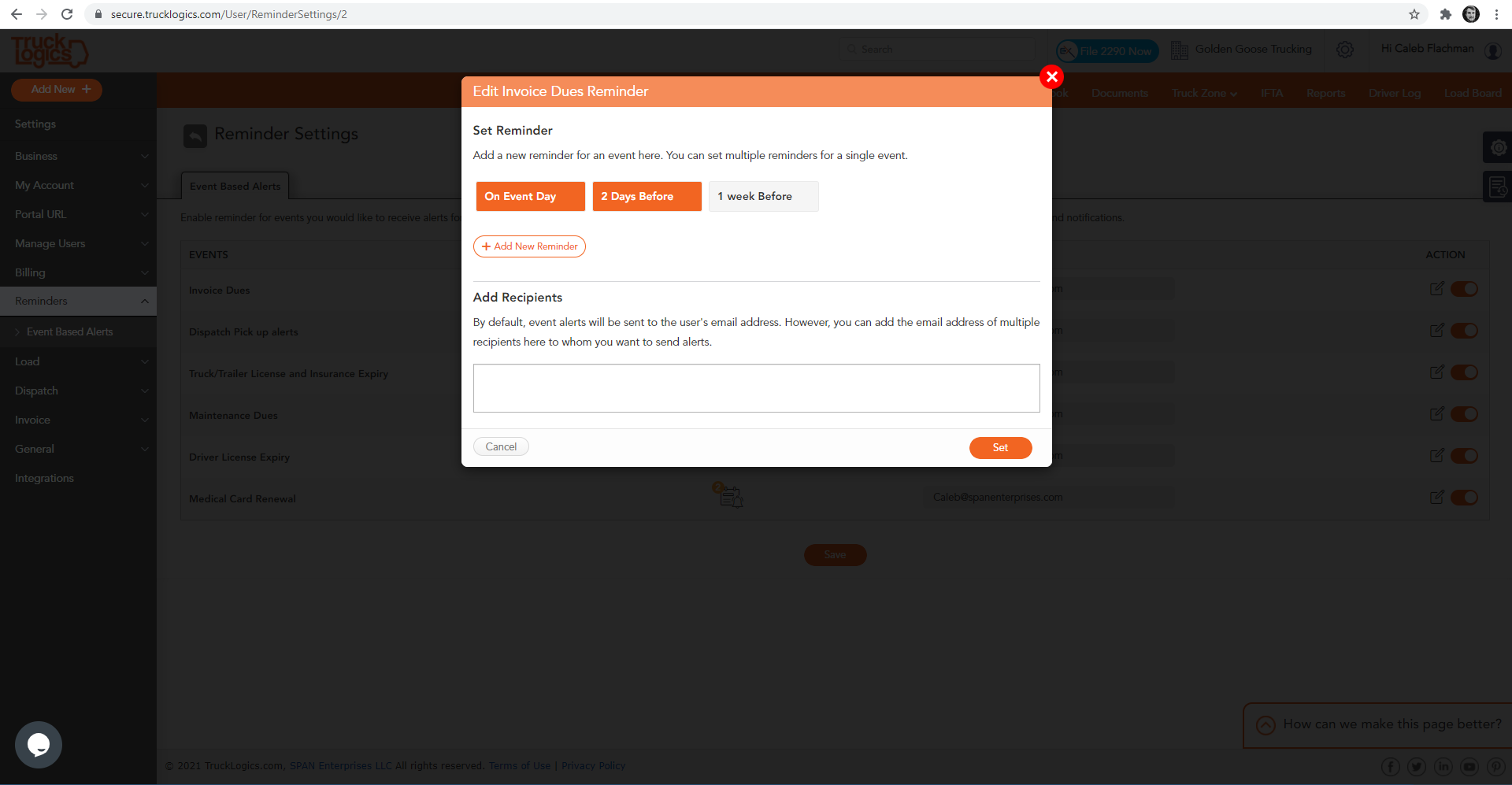Focus the recipients email input box
This screenshot has height=785, width=1512.
(x=756, y=388)
